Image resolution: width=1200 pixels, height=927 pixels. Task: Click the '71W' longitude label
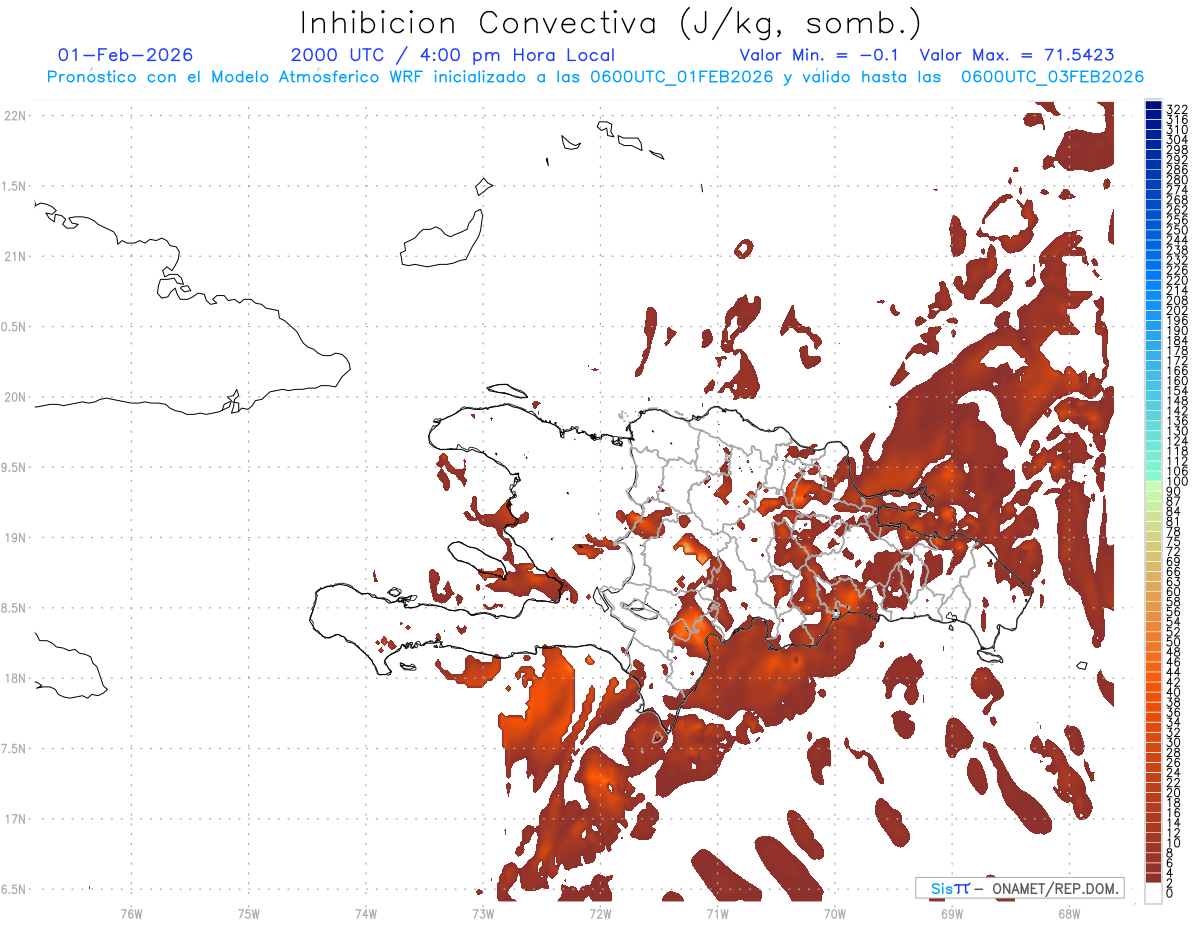click(717, 913)
